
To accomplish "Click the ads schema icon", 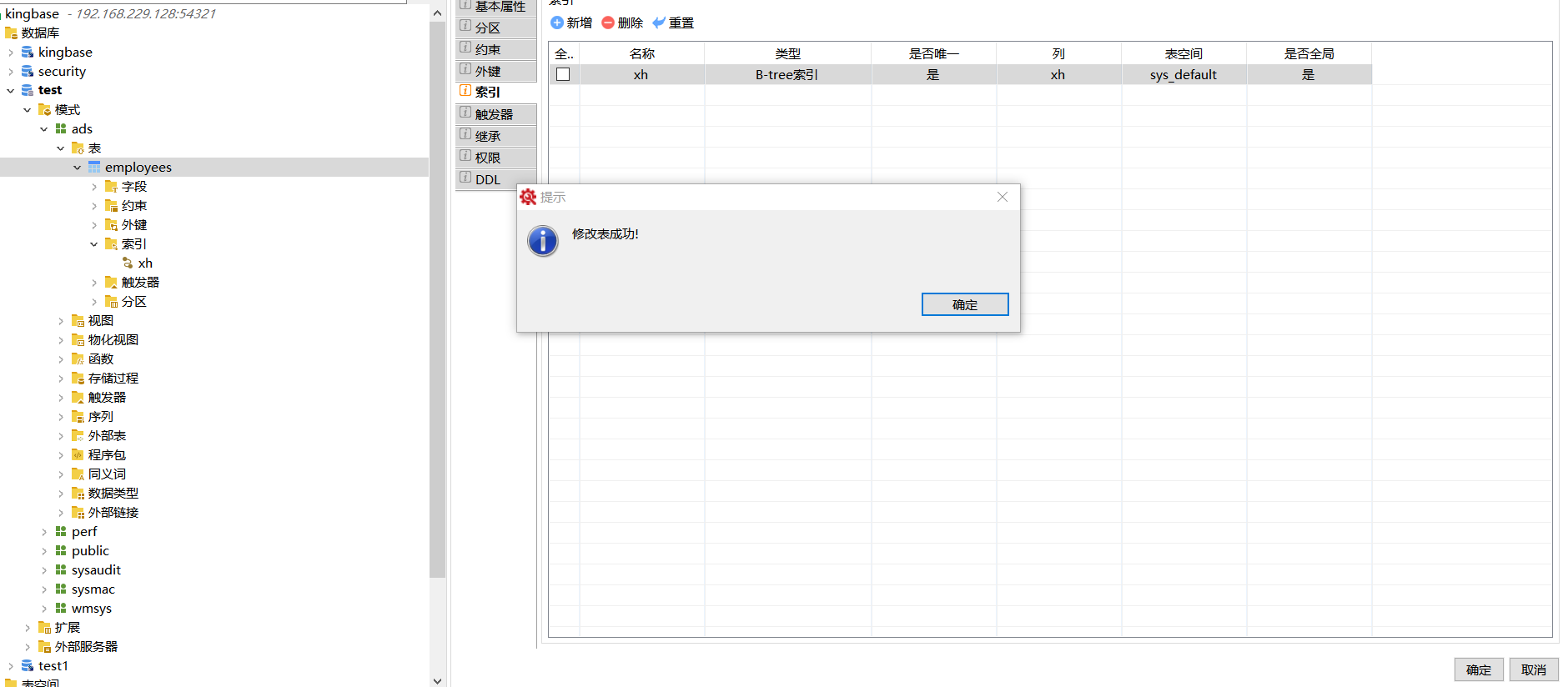I will [61, 129].
